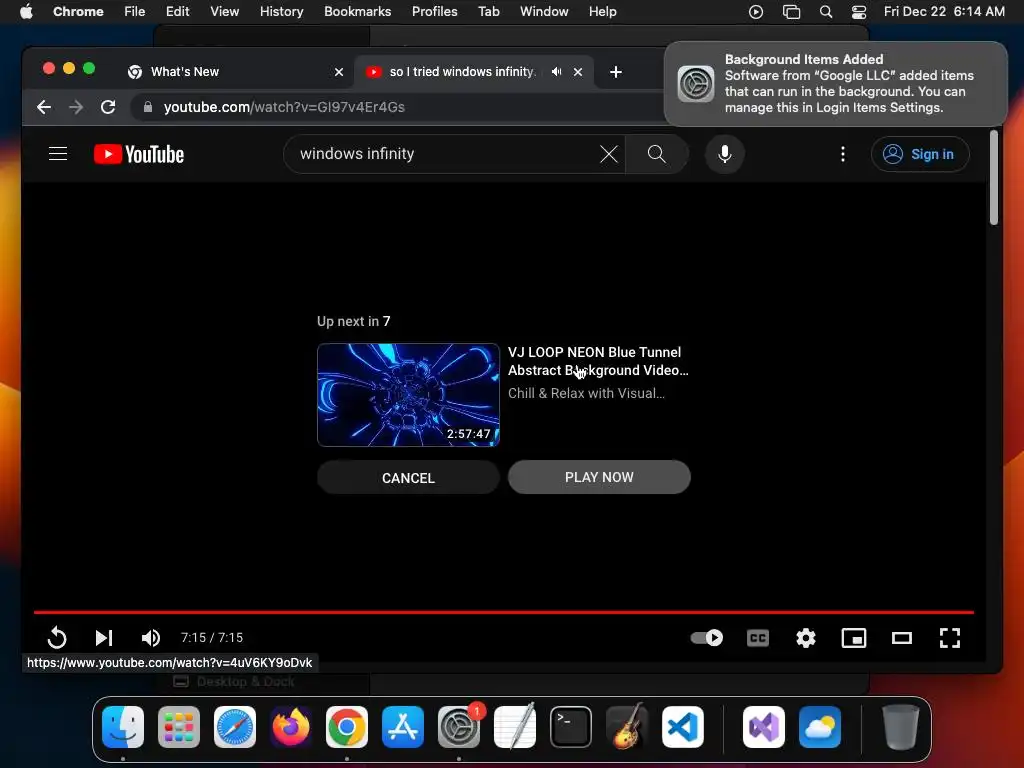Click the VJ LOOP NEON Blue Tunnel title
Viewport: 1024px width, 768px height.
coord(598,361)
